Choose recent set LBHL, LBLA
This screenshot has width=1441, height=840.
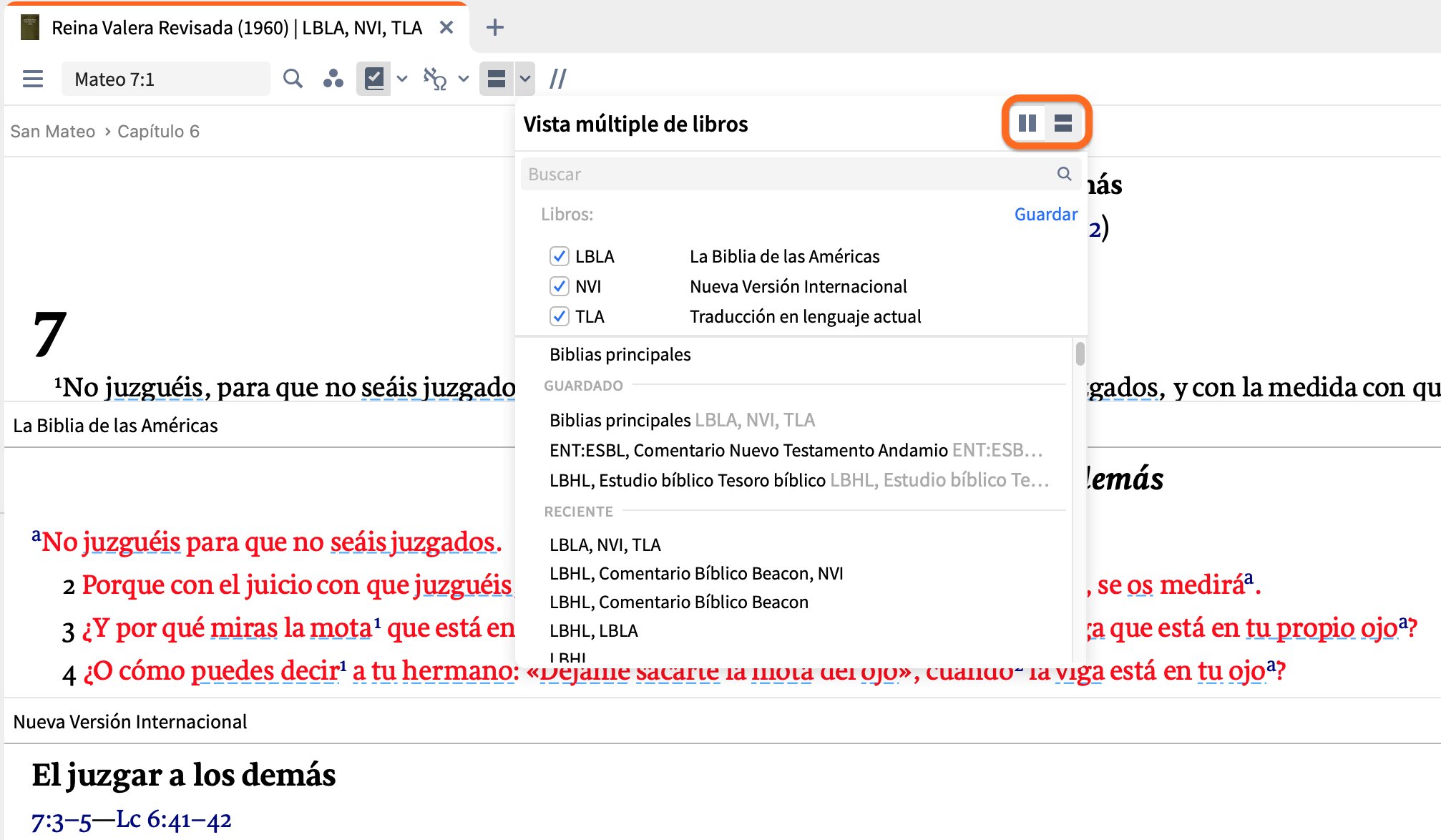pyautogui.click(x=593, y=630)
